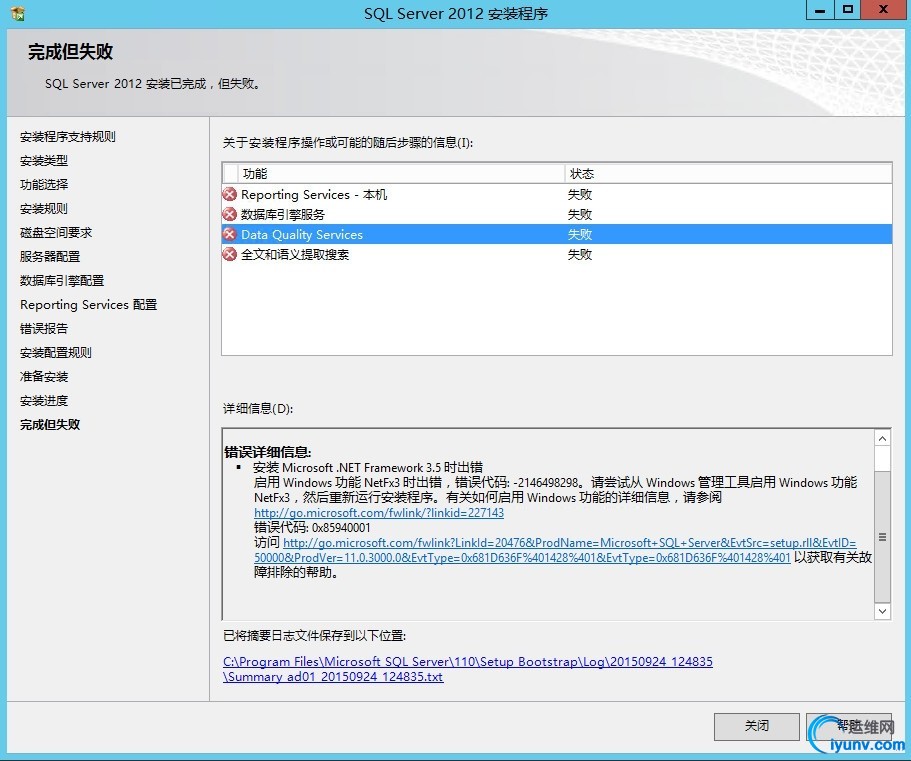Click the details box scrollbar thumb
This screenshot has height=761, width=911.
[882, 537]
